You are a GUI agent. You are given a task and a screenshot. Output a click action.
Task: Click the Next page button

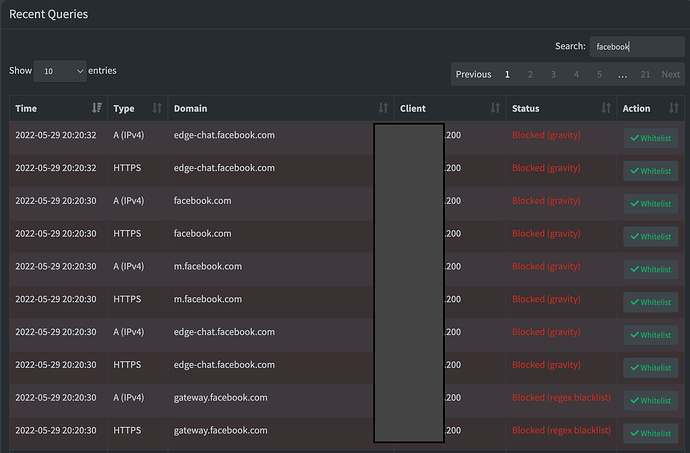click(x=671, y=74)
